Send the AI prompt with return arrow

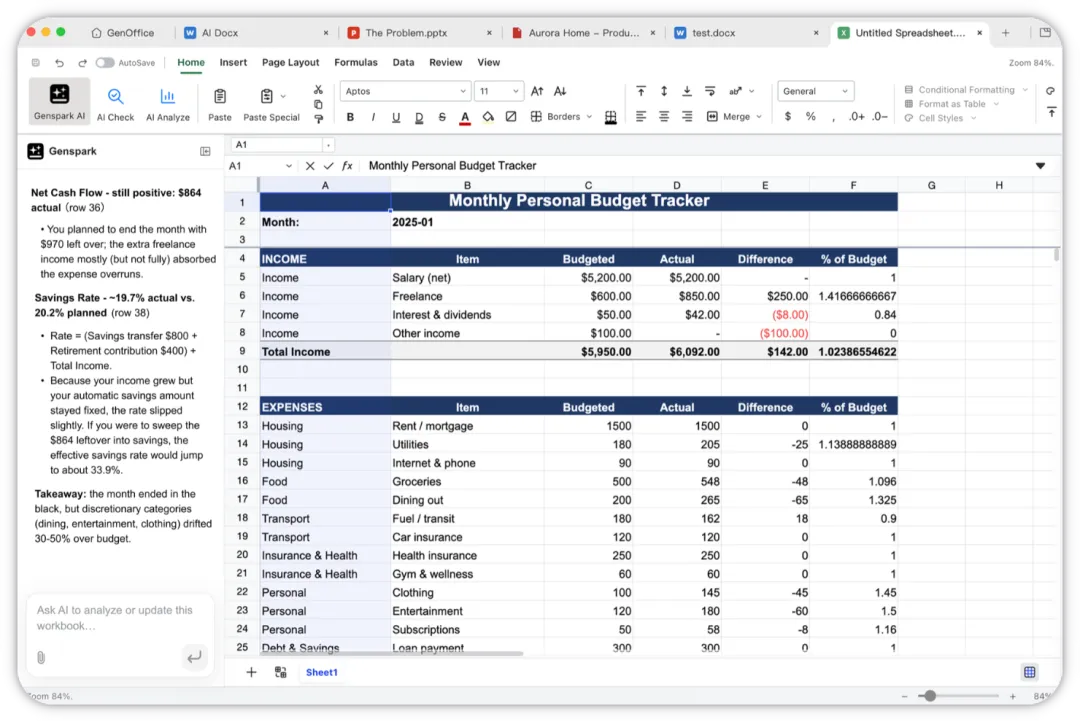pos(194,657)
